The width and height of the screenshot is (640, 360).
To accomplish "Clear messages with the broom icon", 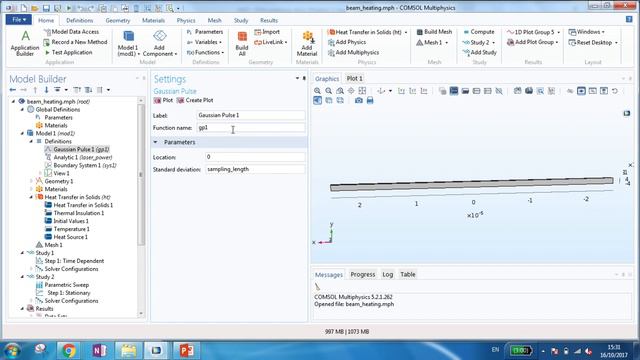I will (x=318, y=287).
